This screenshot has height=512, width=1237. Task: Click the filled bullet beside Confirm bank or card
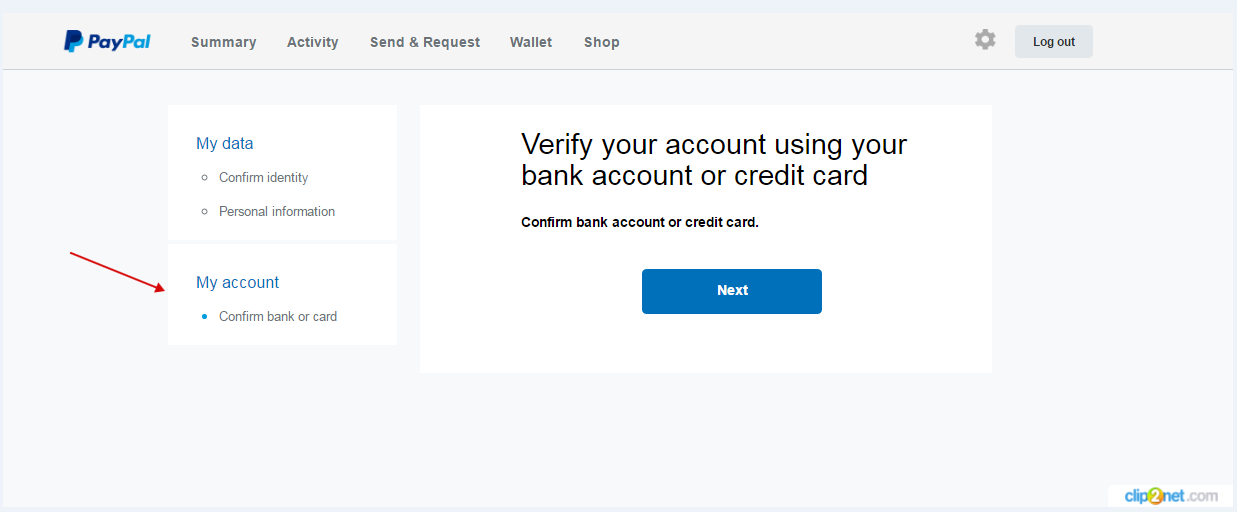tap(205, 316)
